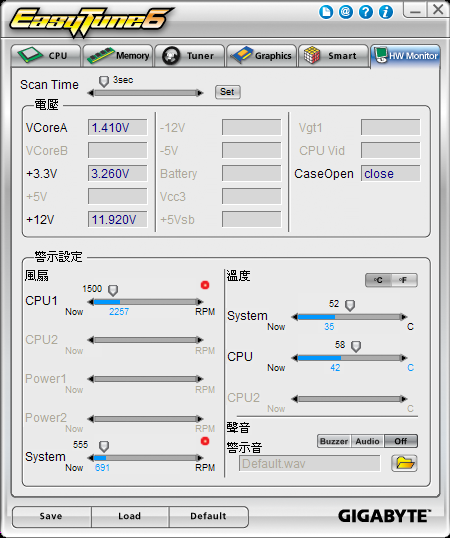Image resolution: width=450 pixels, height=538 pixels.
Task: Switch temperature unit to Celsius
Action: [x=378, y=280]
